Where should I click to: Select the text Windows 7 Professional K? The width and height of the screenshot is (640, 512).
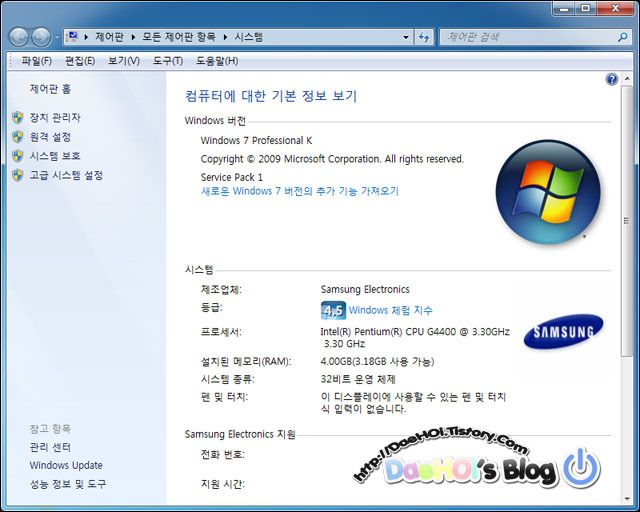256,140
